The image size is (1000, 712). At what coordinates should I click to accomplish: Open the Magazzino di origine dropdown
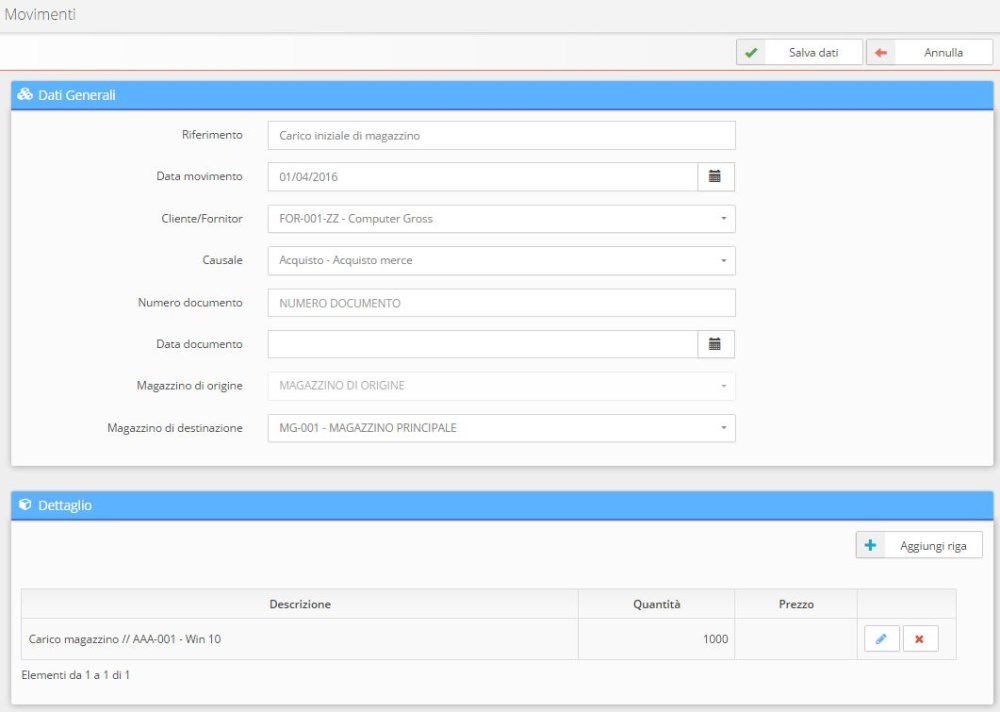[501, 386]
